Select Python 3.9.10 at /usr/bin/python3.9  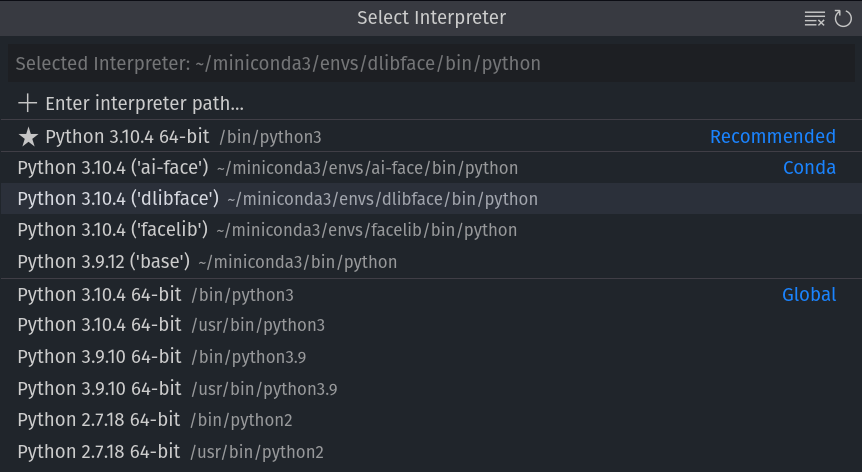pos(177,388)
